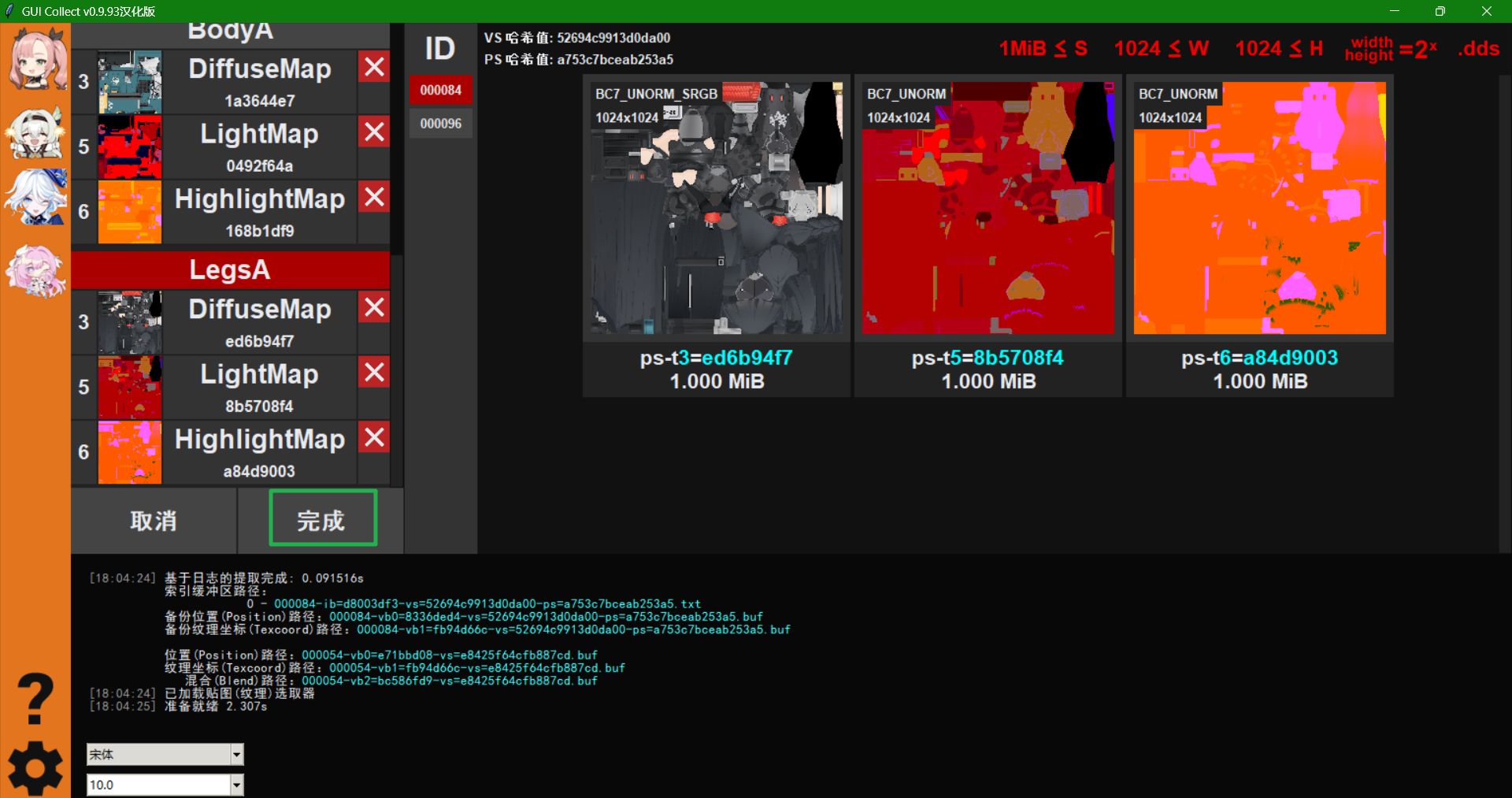Image resolution: width=1512 pixels, height=798 pixels.
Task: Select ID 000096 in the ID list
Action: [x=440, y=123]
